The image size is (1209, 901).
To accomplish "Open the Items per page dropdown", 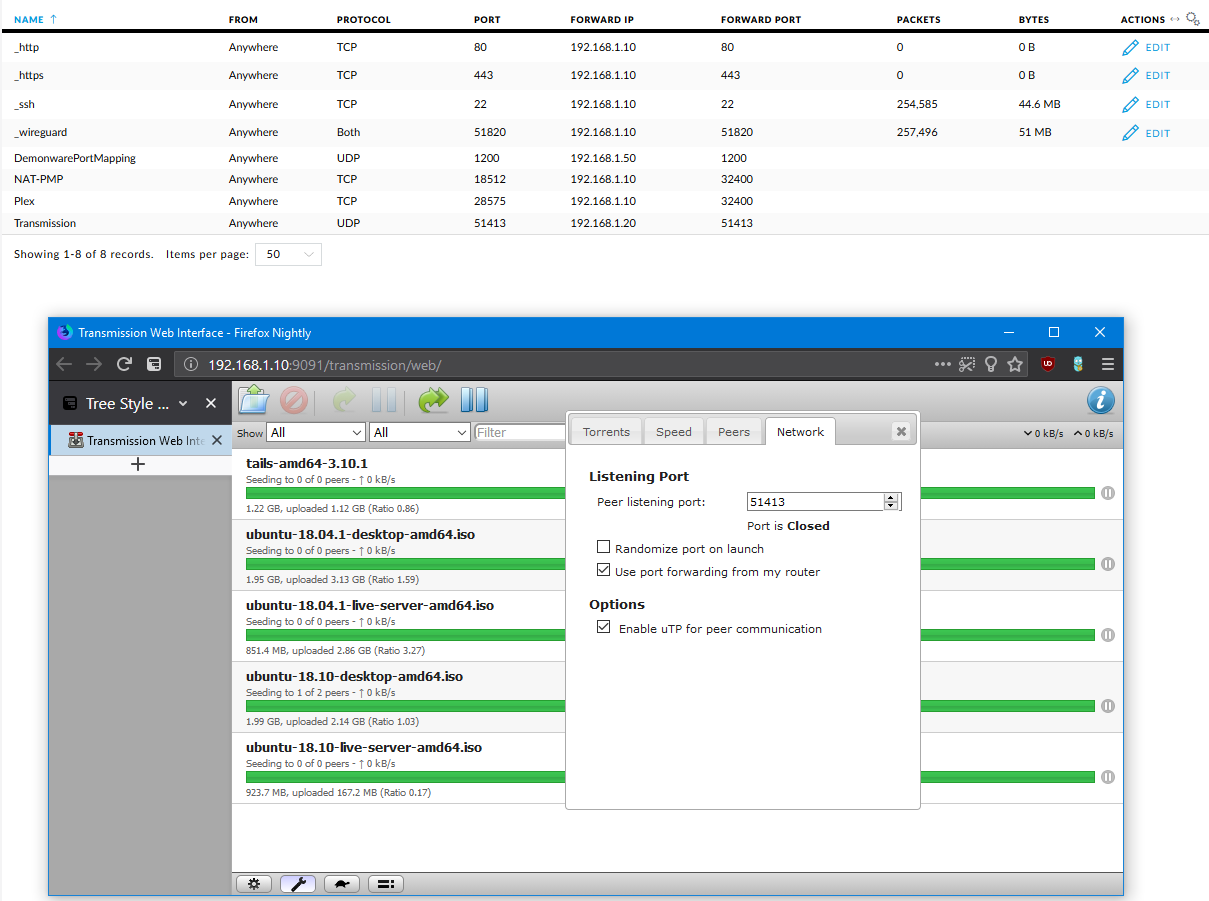I will 288,255.
